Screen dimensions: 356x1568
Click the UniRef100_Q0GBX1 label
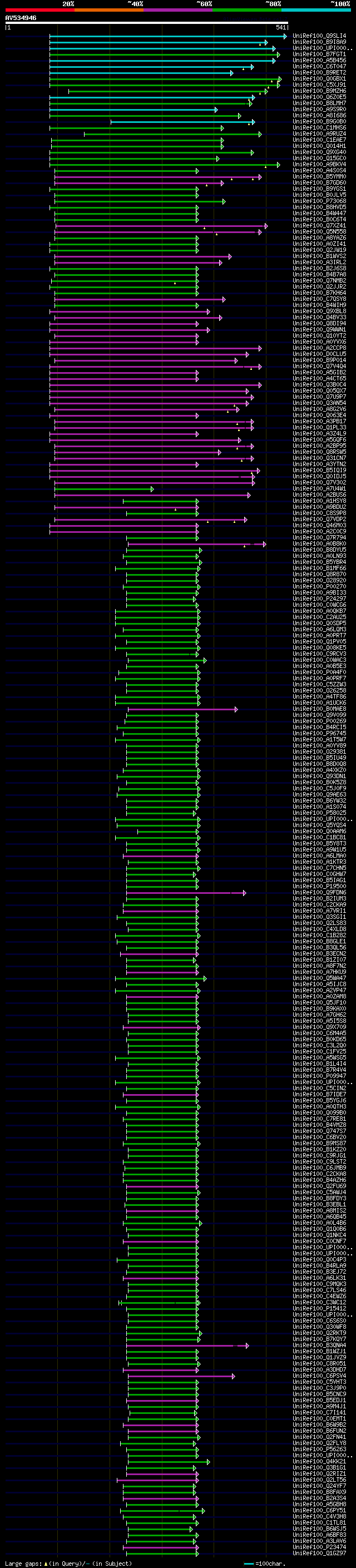pos(319,78)
